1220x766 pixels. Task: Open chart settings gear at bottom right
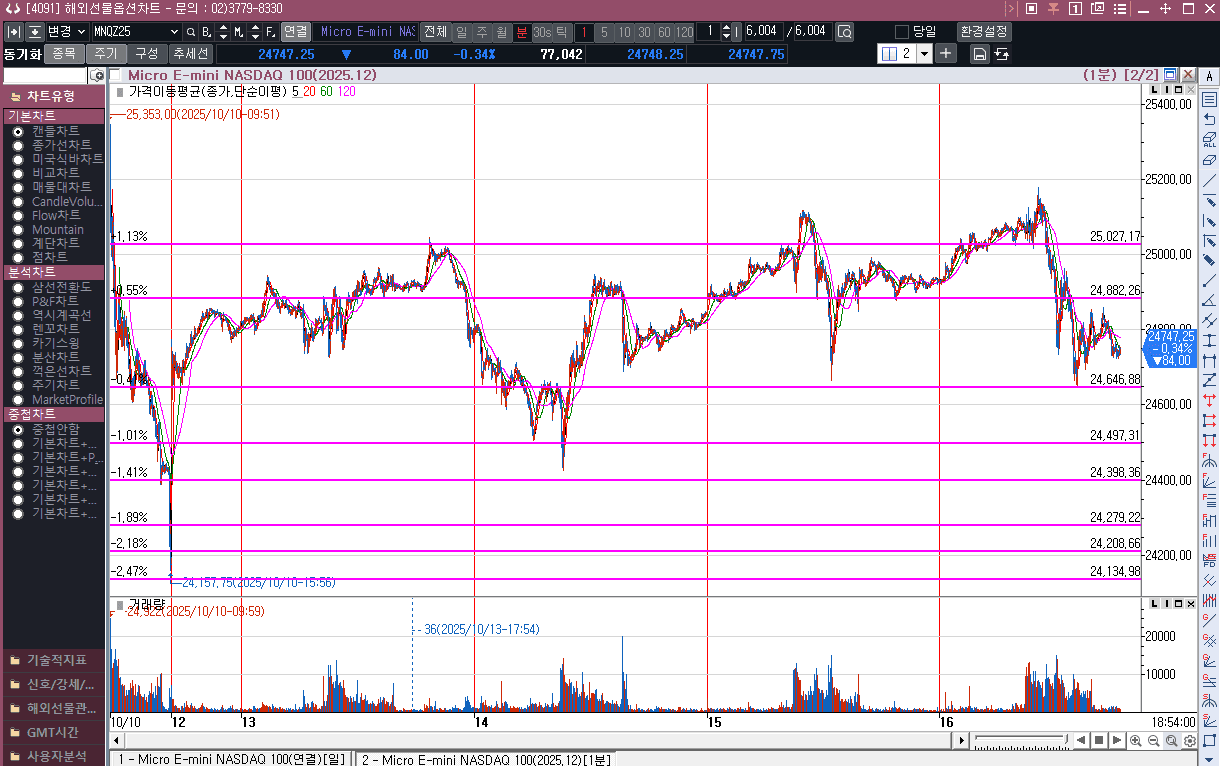click(1190, 741)
